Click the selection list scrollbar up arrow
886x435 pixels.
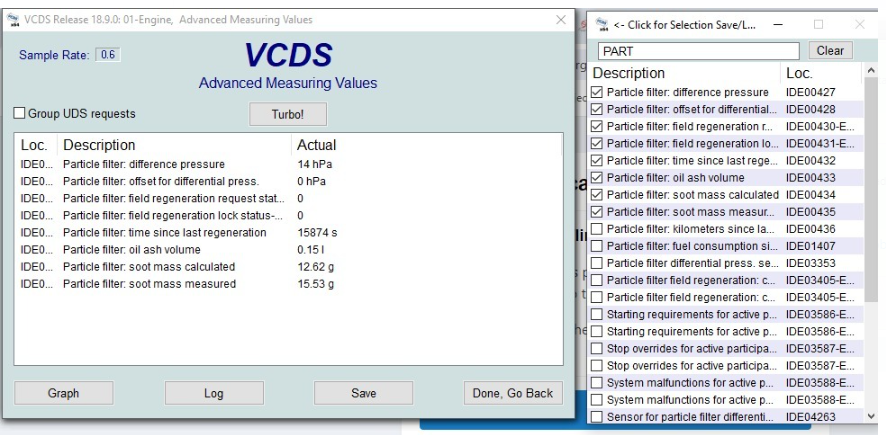click(870, 72)
